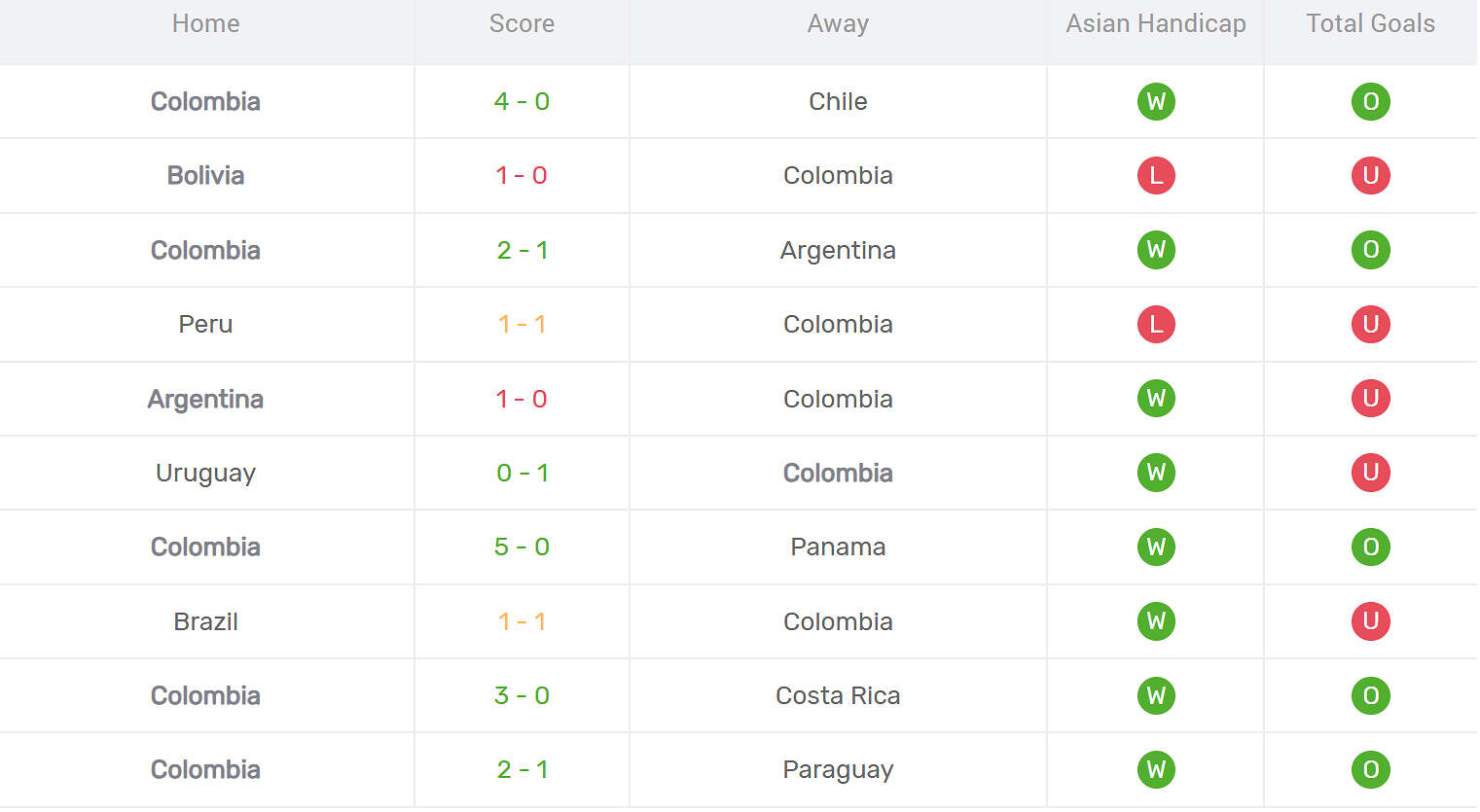Click the W handicap badge in Paraguay row

pos(1156,769)
